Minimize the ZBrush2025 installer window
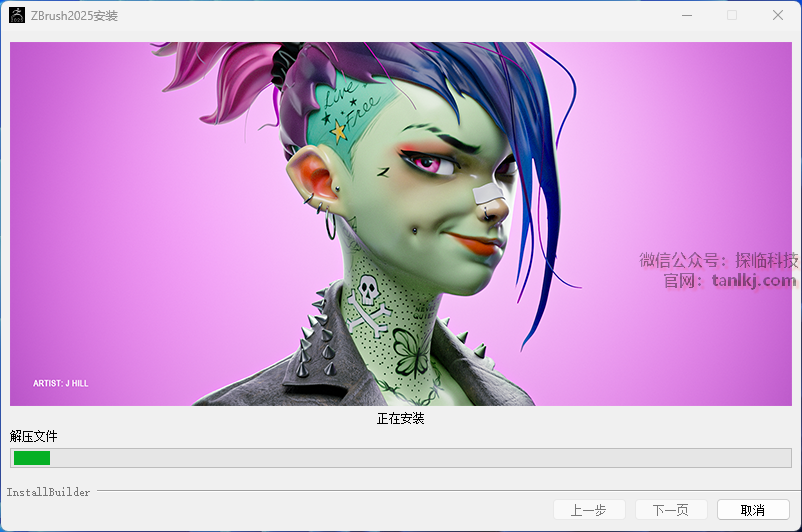 [686, 15]
